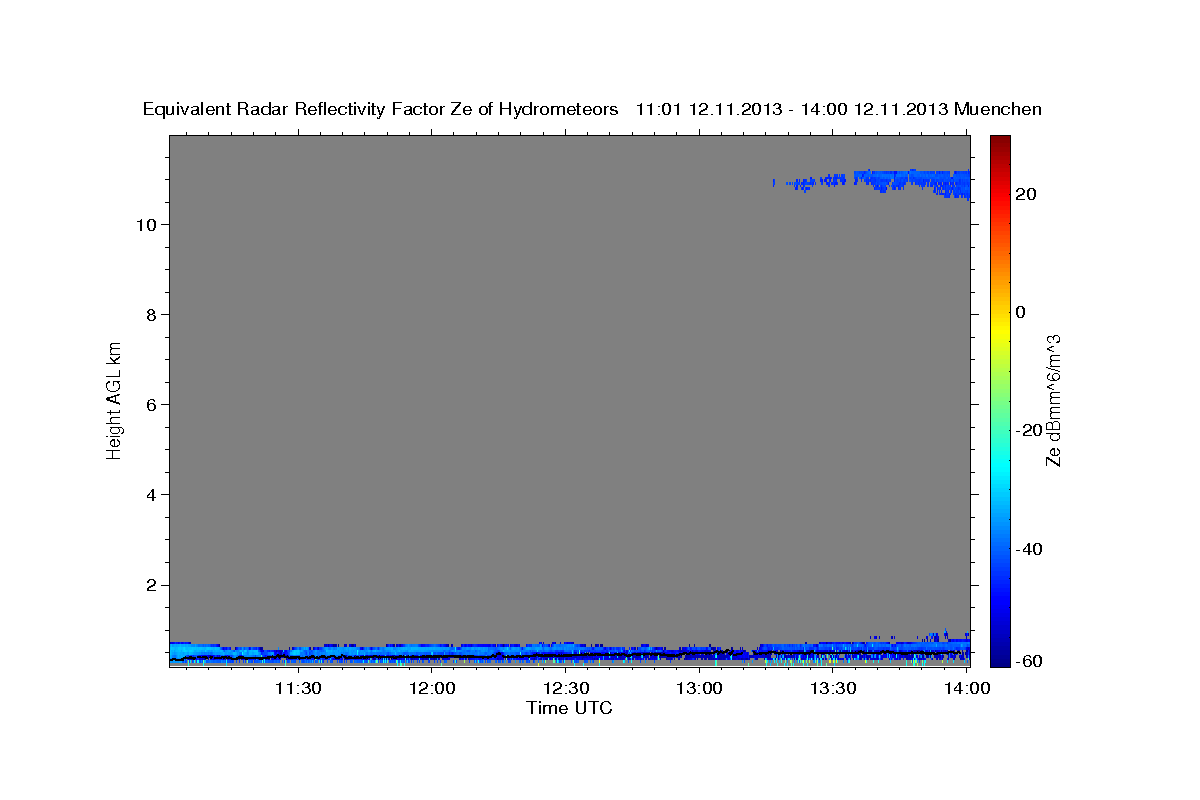The height and width of the screenshot is (800, 1200).
Task: Click the colorbar label 20
Action: click(x=1026, y=194)
